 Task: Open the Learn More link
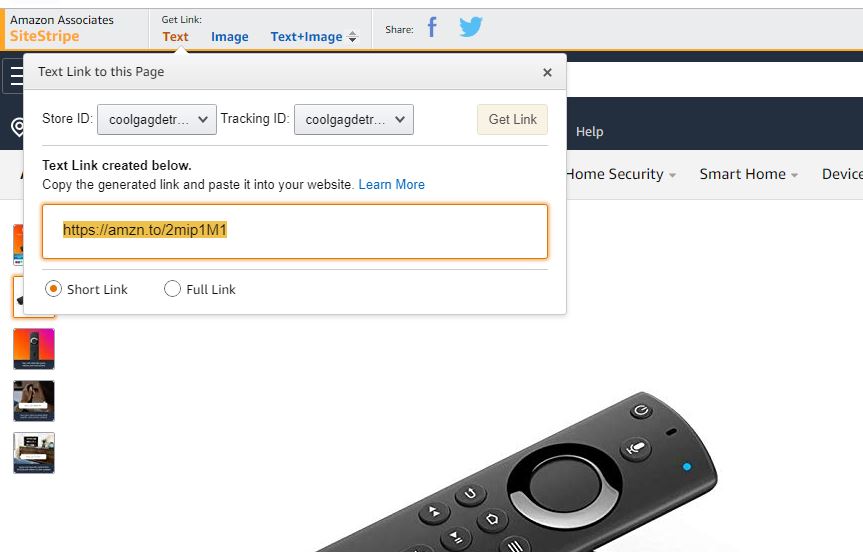[391, 184]
